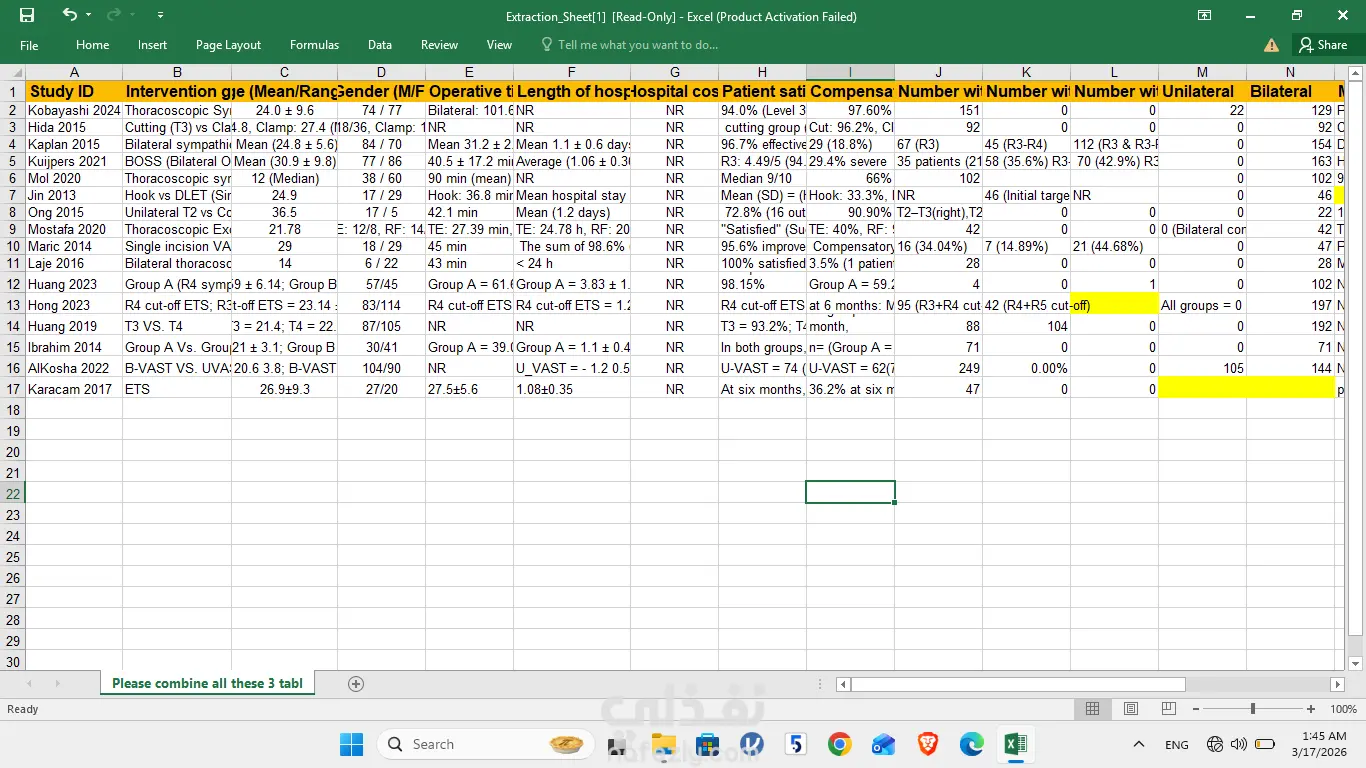Show hidden icons in system tray
Screen dimensions: 1366x768
[1138, 744]
